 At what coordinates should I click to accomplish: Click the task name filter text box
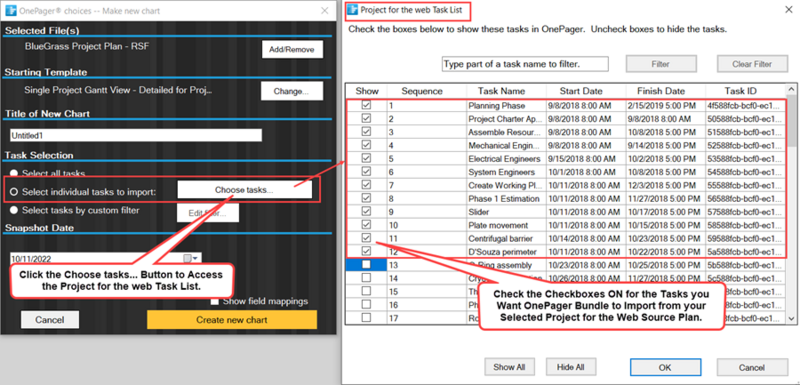click(x=525, y=64)
